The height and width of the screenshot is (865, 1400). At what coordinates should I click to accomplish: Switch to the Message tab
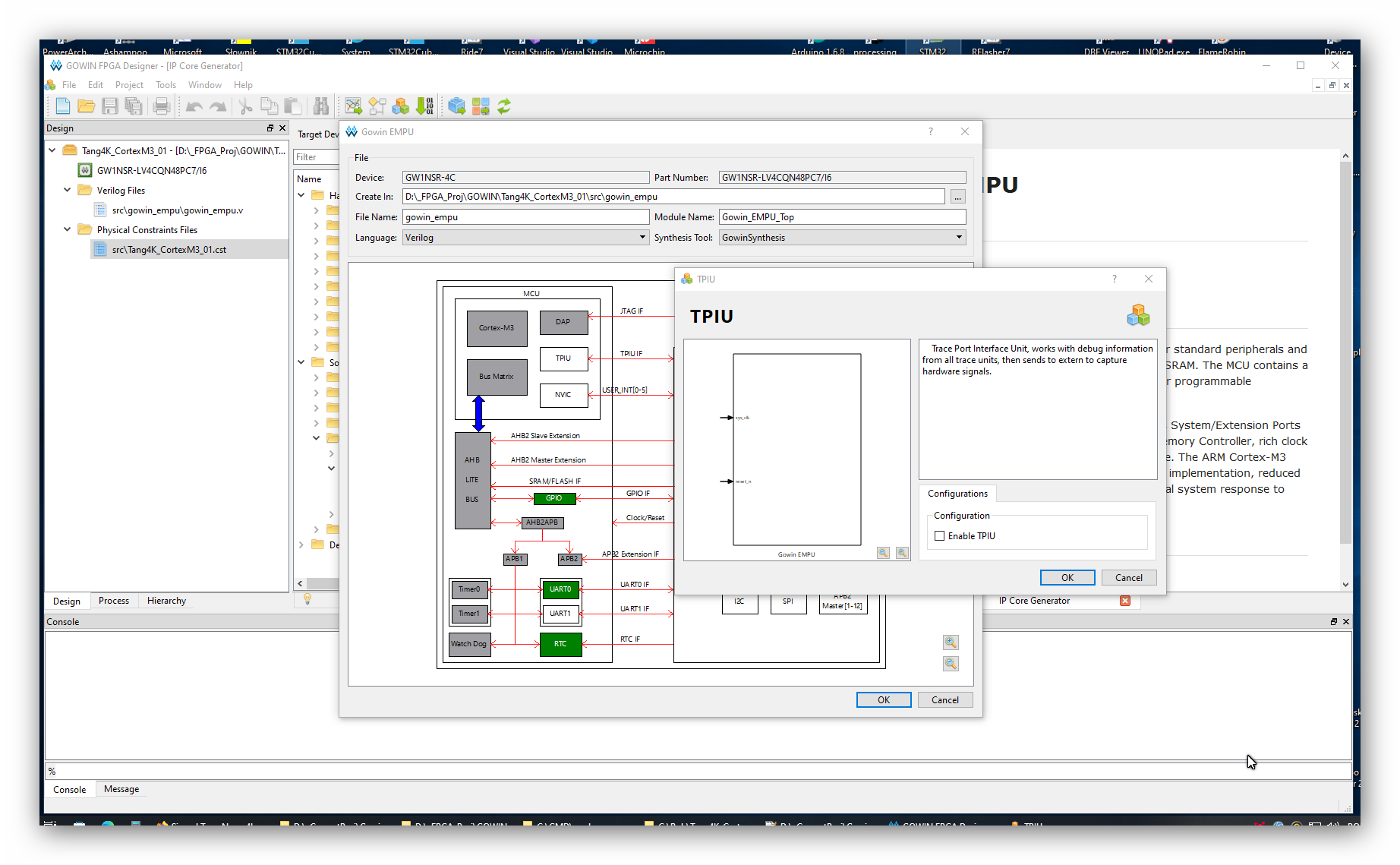pos(121,789)
